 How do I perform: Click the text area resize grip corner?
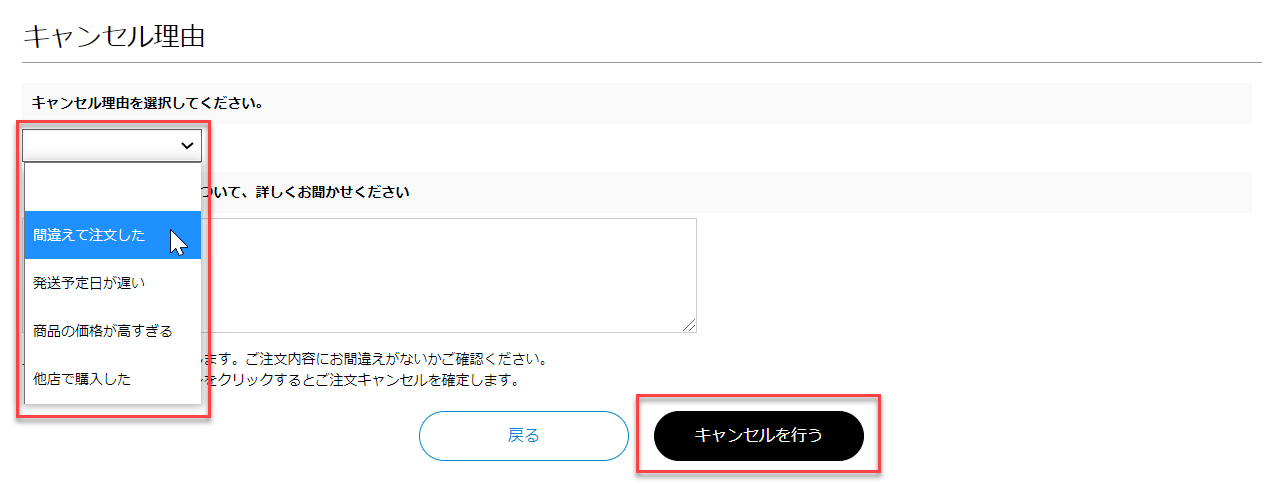[690, 326]
